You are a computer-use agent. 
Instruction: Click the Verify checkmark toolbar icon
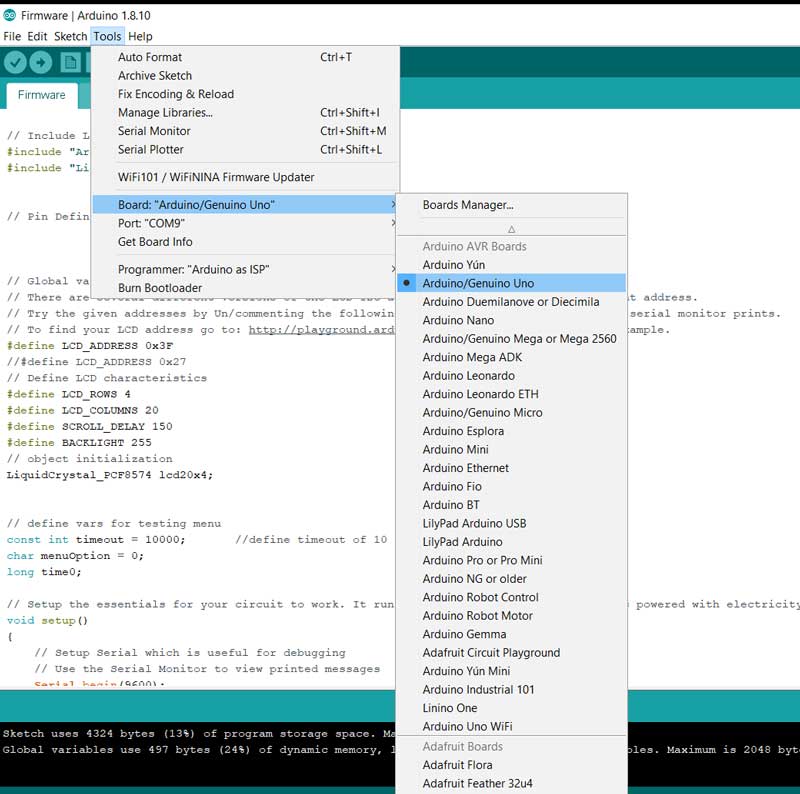[x=15, y=63]
